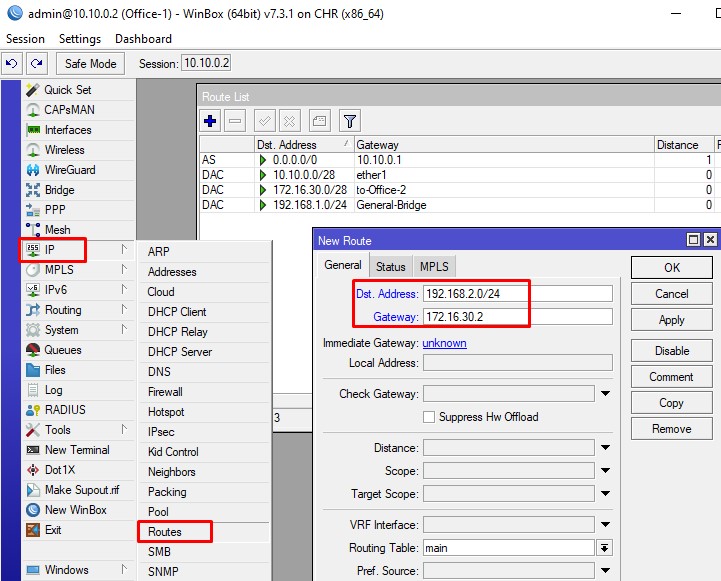Click OK in New Route dialog
This screenshot has height=581, width=721.
[672, 268]
